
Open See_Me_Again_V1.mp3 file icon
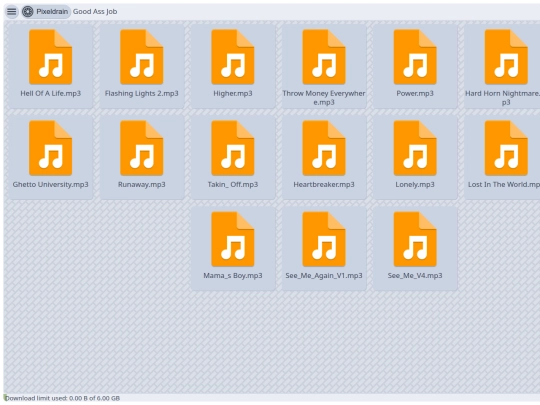324,239
